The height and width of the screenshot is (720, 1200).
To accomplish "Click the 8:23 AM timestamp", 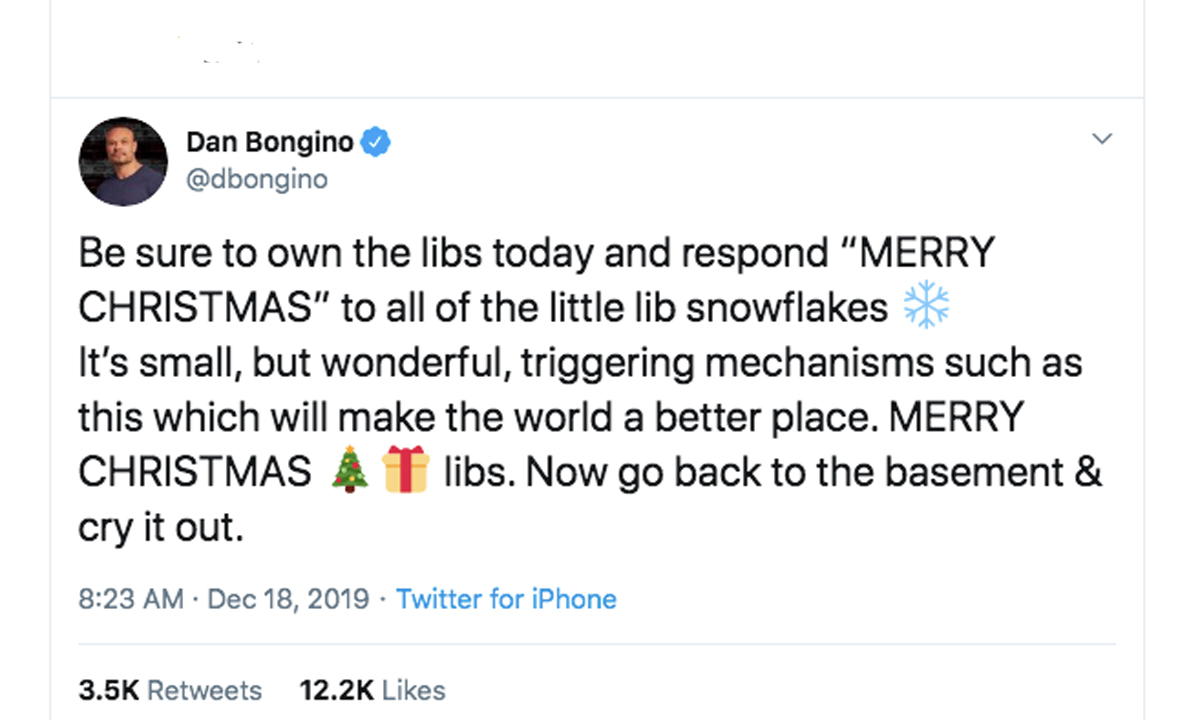I will [x=131, y=599].
